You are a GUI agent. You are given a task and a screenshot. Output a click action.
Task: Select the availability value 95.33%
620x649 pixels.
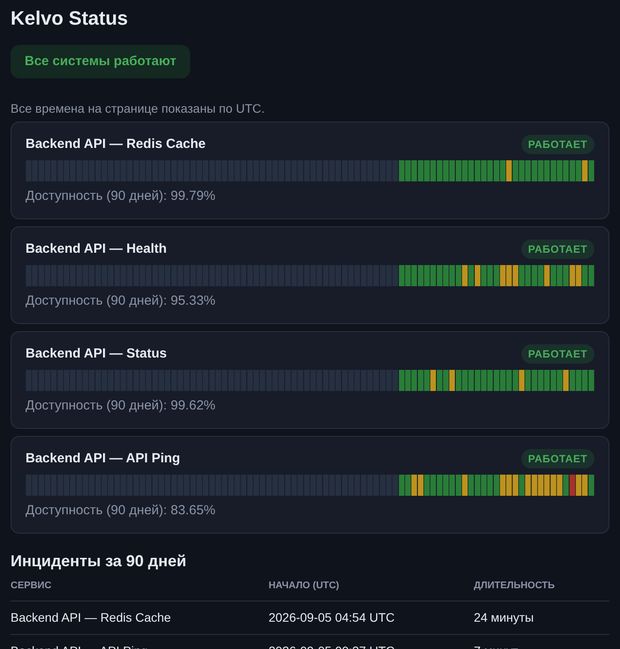click(193, 300)
